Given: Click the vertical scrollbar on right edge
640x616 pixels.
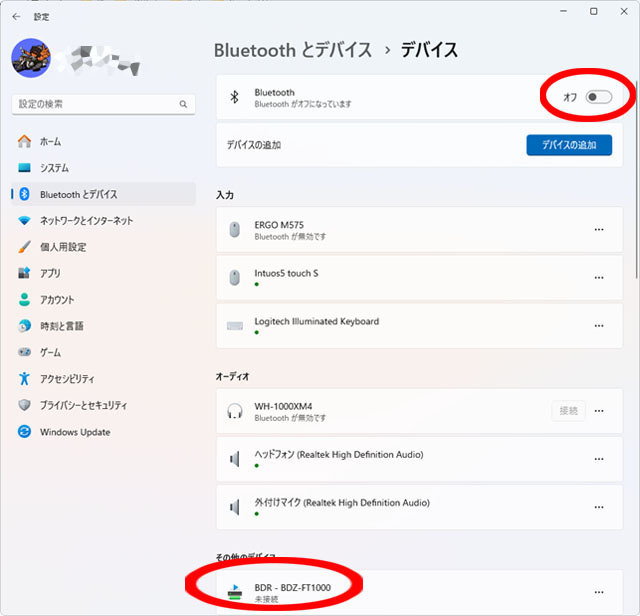Looking at the screenshot, I should 637,180.
